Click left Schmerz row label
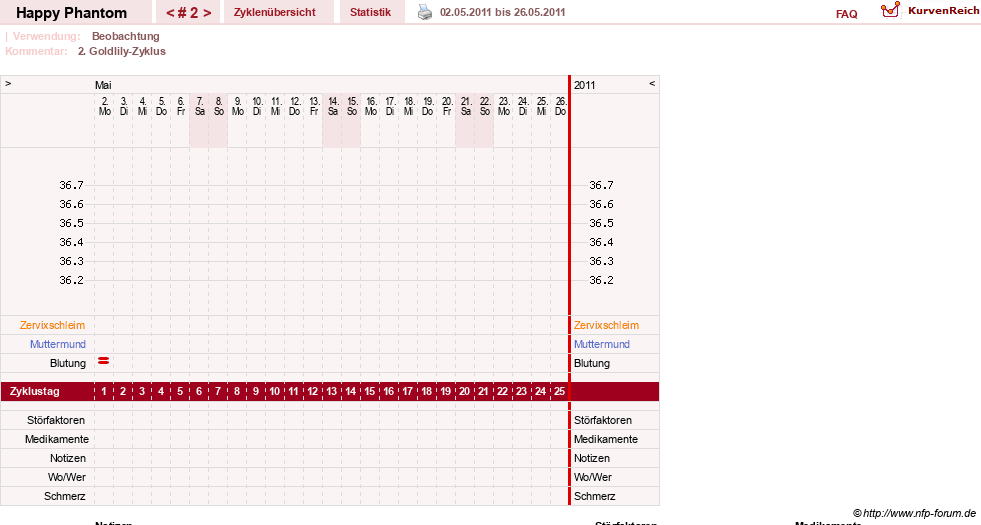 pyautogui.click(x=65, y=496)
